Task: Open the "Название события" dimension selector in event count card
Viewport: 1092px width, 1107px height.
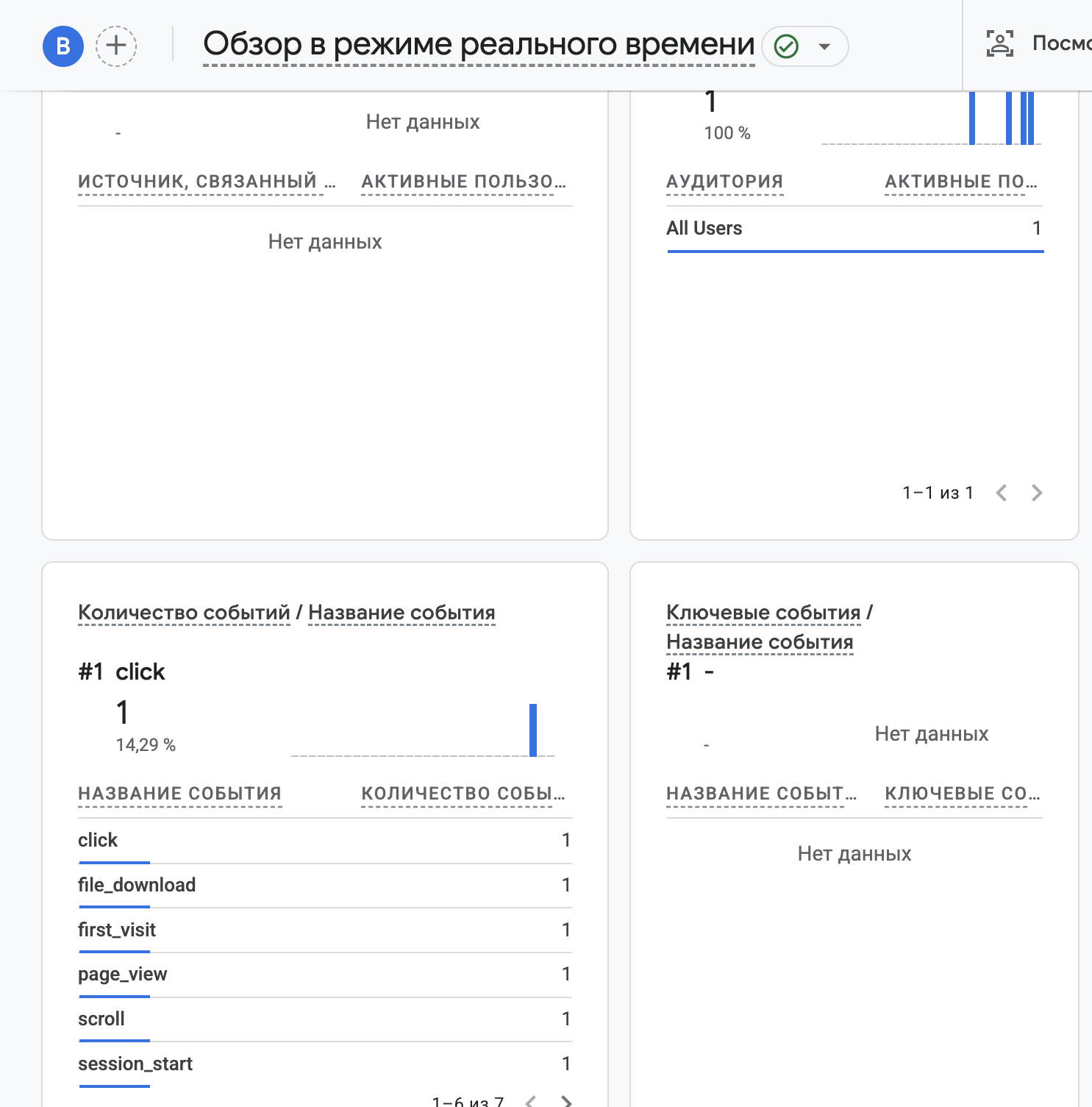Action: click(x=402, y=613)
